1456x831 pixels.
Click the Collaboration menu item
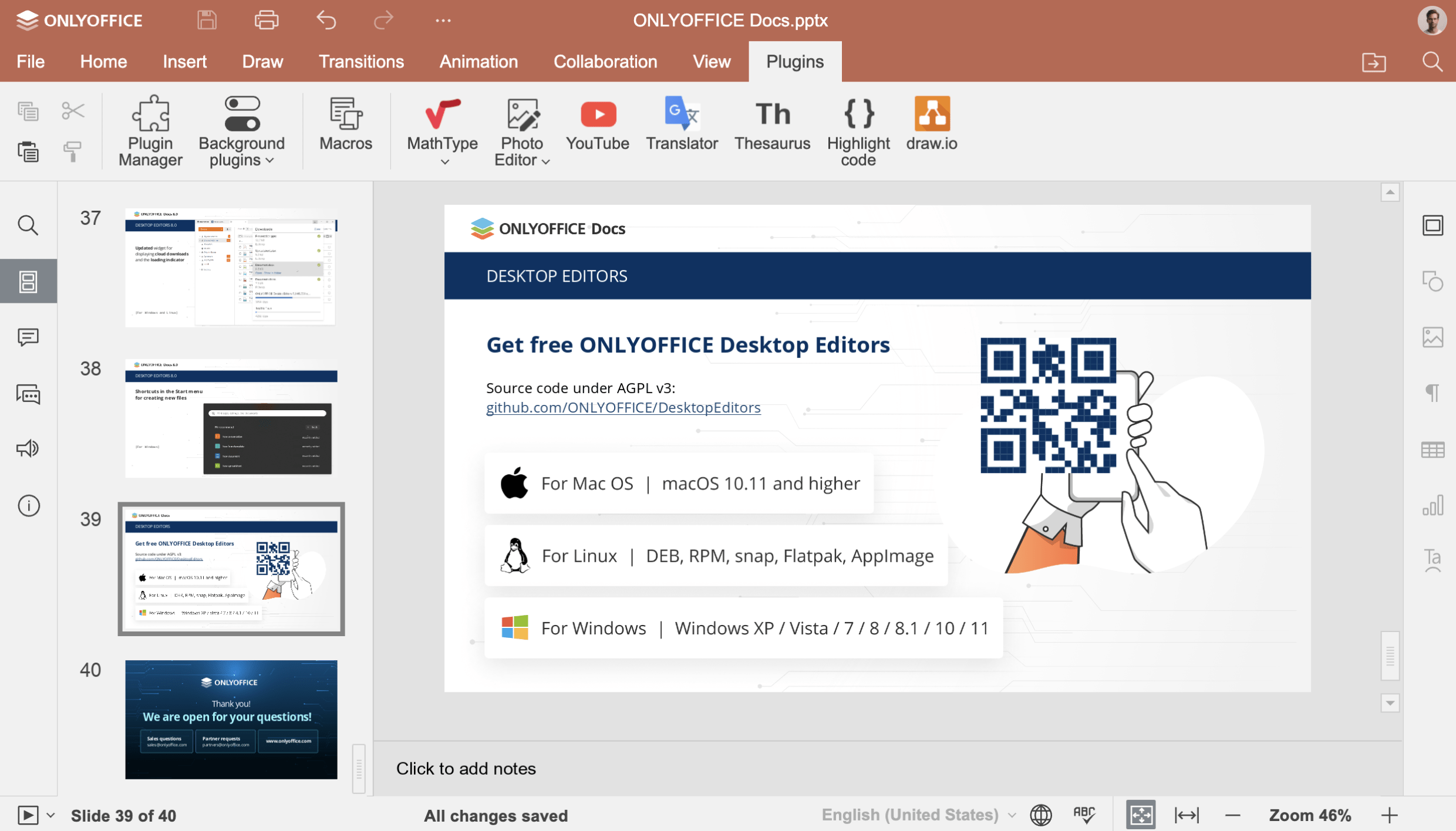(x=606, y=61)
